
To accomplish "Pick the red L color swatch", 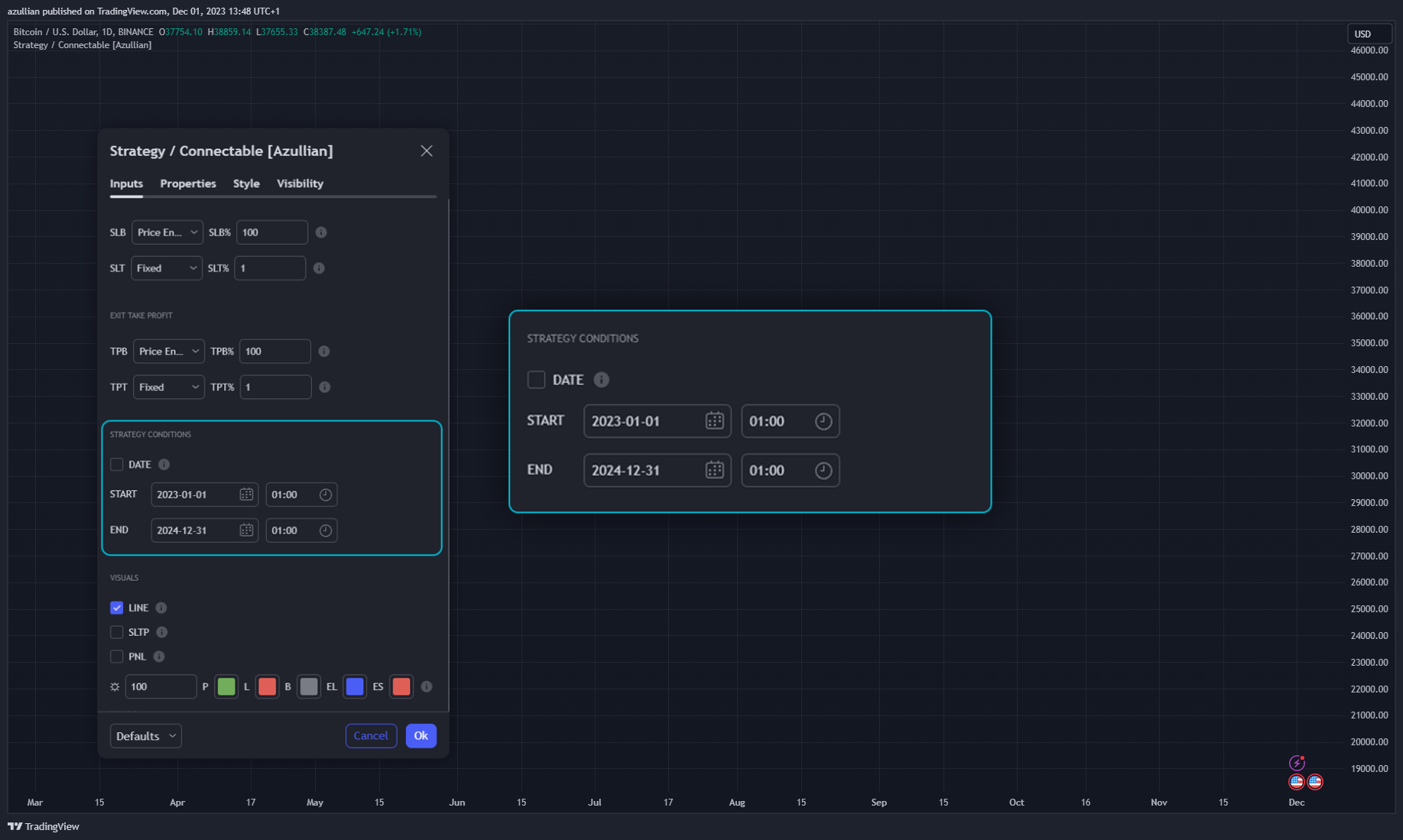I will pyautogui.click(x=267, y=687).
